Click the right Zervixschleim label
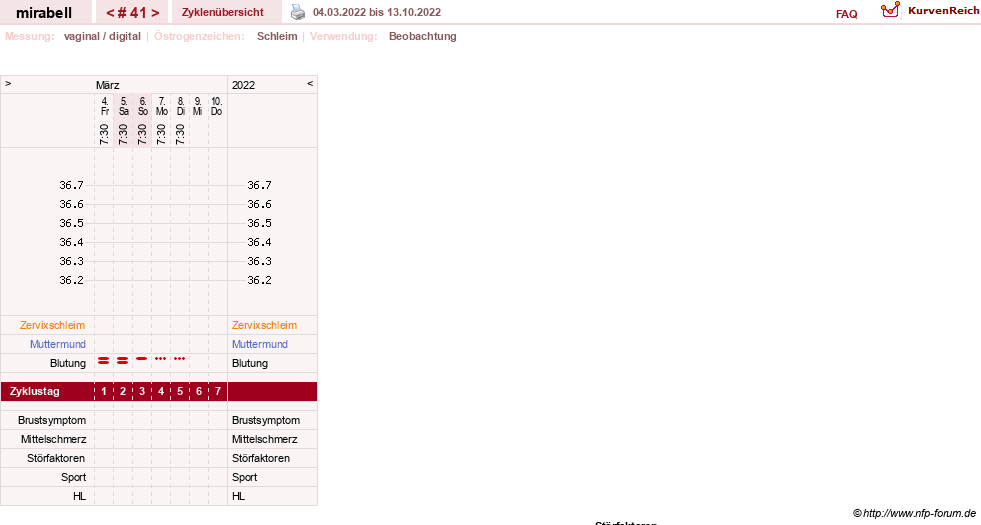This screenshot has height=525, width=981. [265, 325]
